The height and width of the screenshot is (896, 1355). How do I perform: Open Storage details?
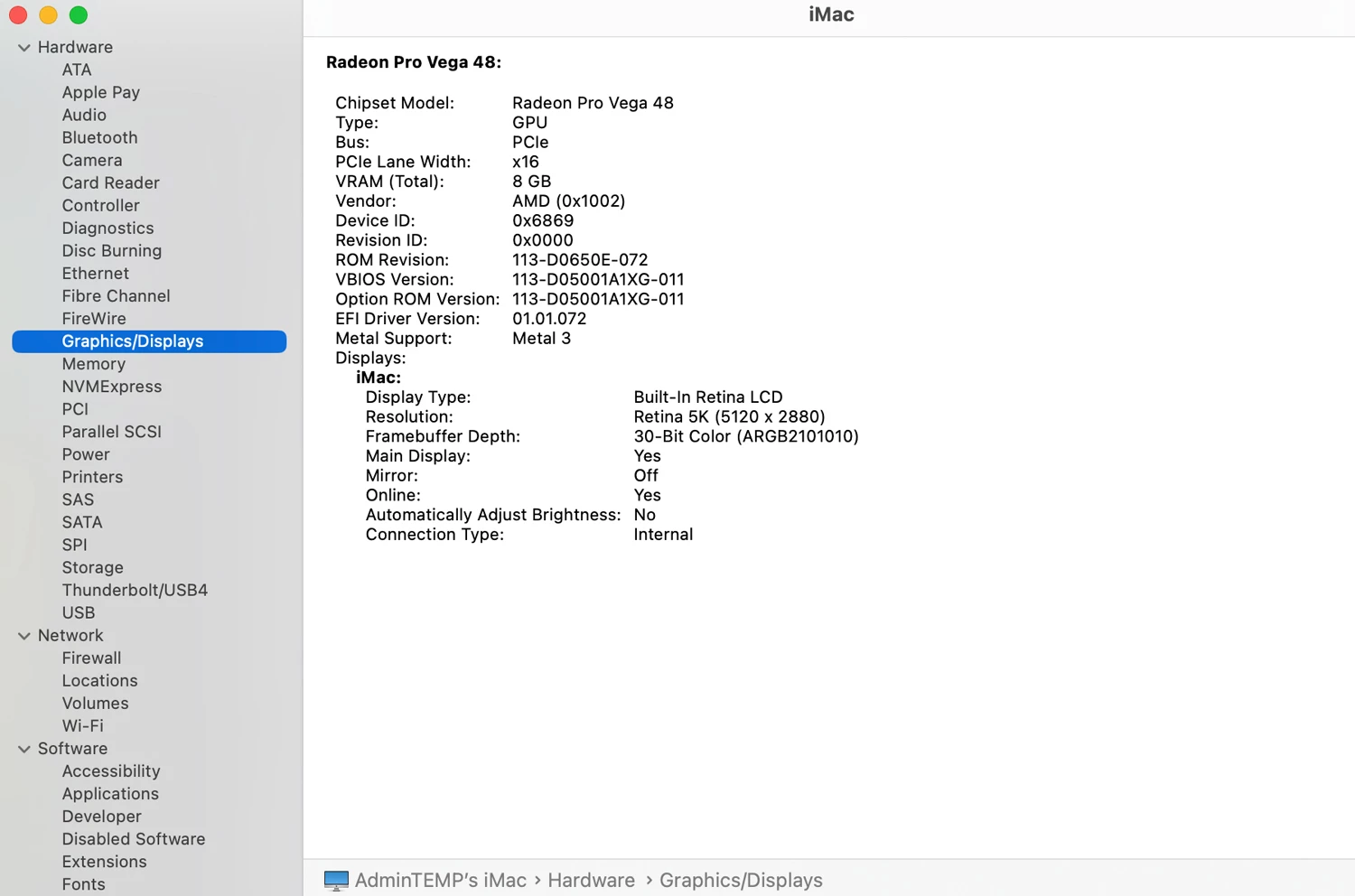tap(93, 567)
